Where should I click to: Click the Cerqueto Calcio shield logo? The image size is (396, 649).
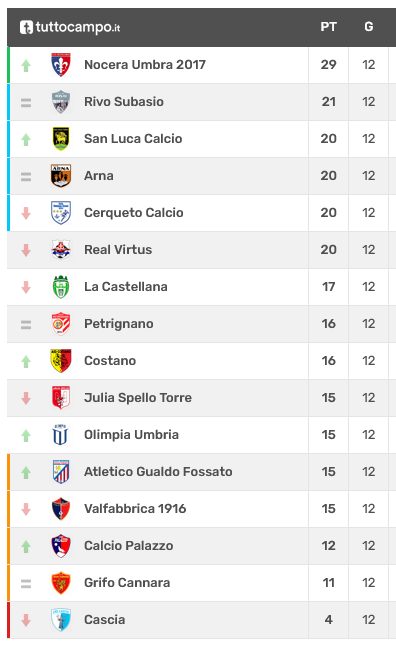[61, 213]
